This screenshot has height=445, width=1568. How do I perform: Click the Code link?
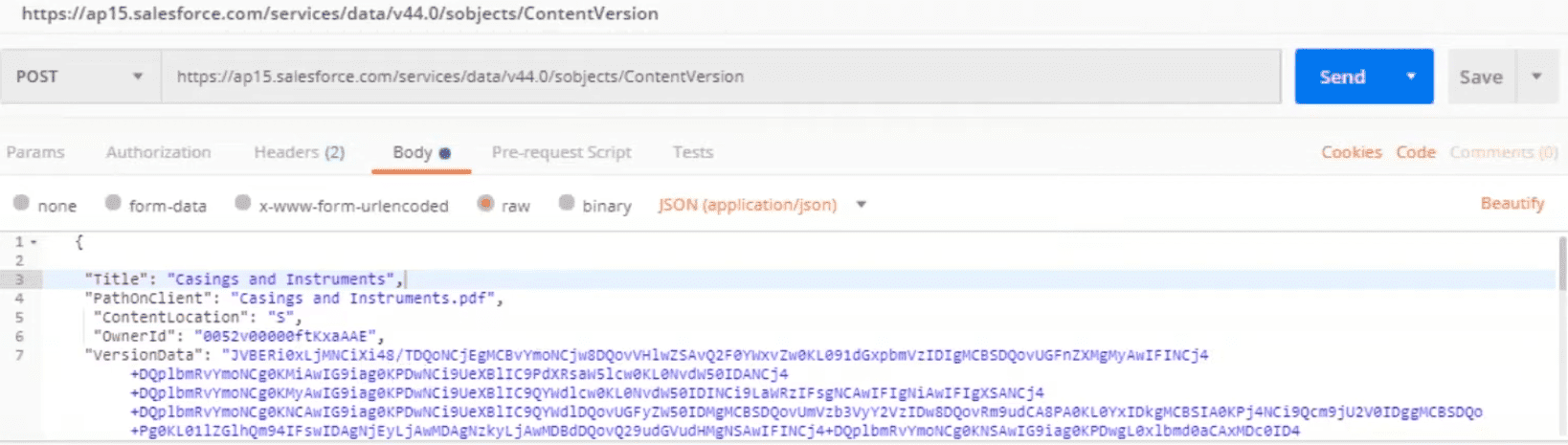click(1415, 152)
